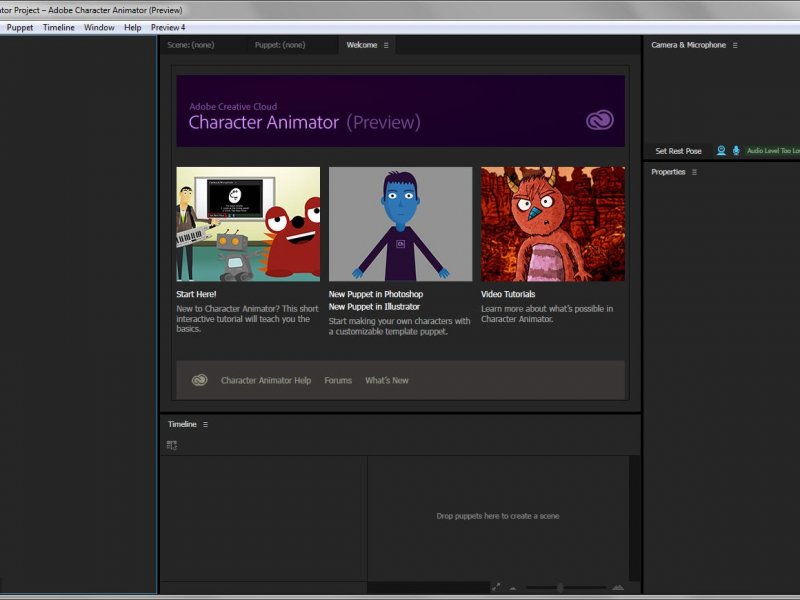
Task: Open the Forums link
Action: coord(338,380)
